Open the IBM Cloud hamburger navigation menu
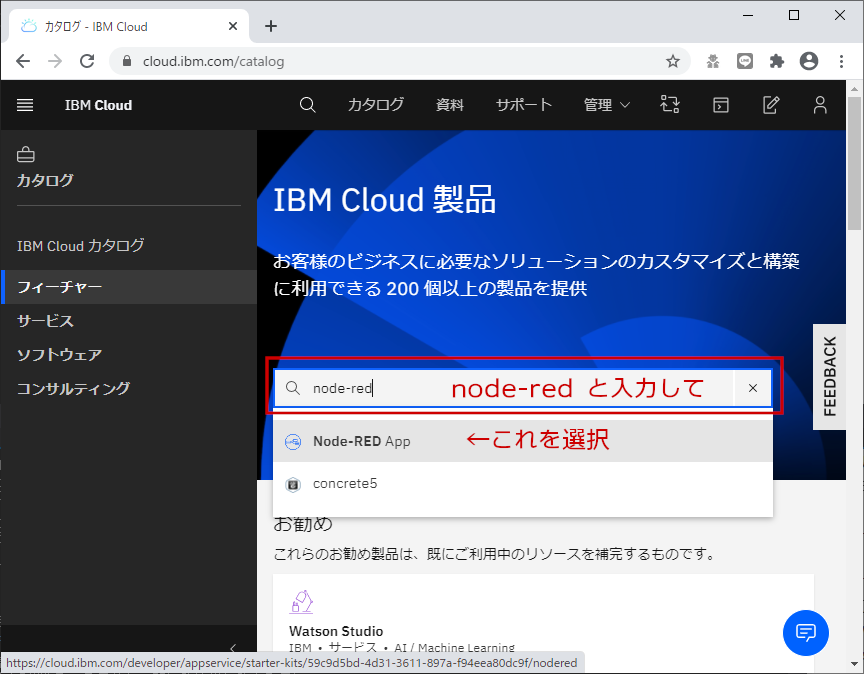864x674 pixels. tap(25, 105)
